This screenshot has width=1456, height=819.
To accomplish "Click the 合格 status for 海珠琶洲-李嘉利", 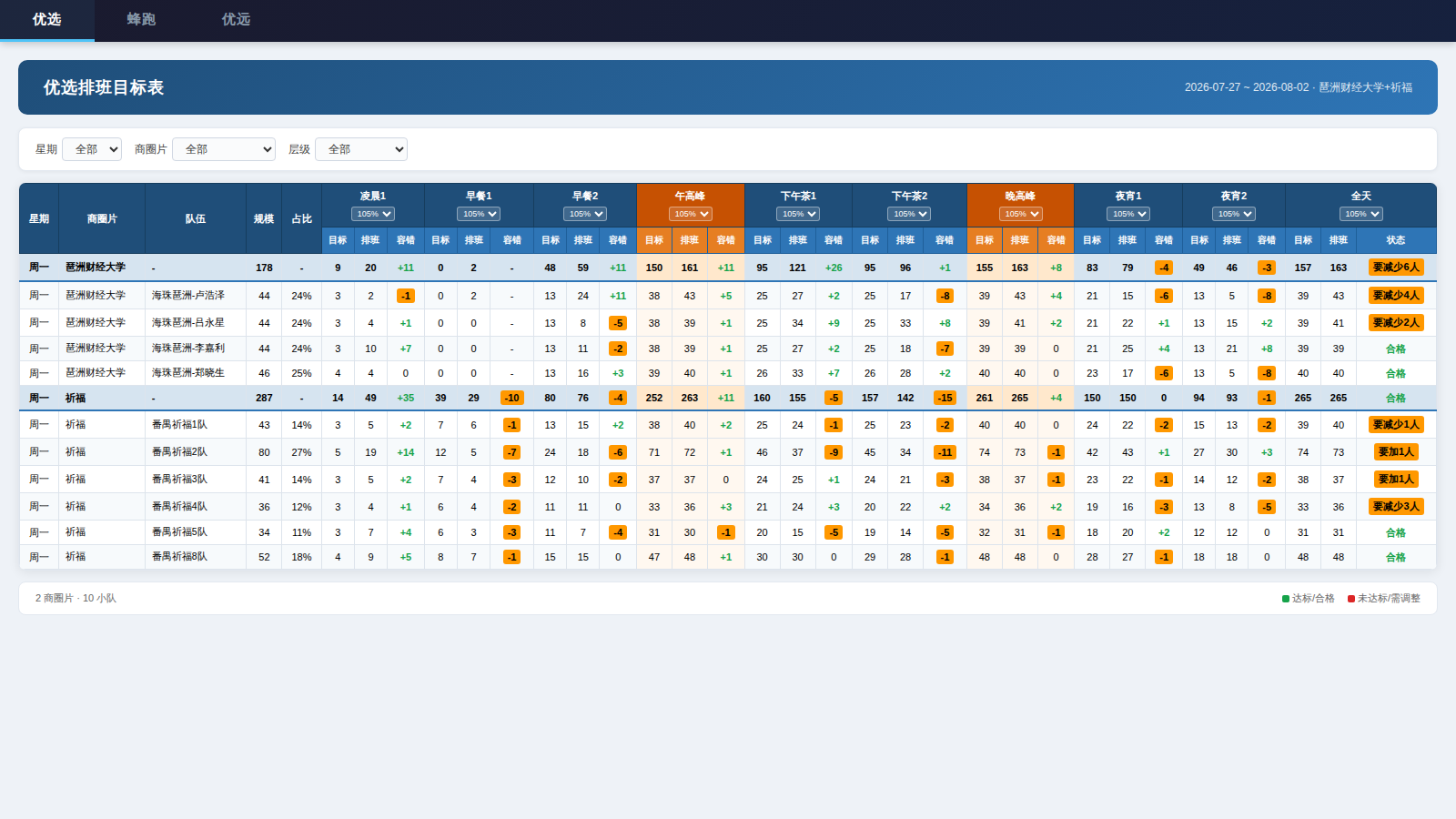I will [1396, 349].
